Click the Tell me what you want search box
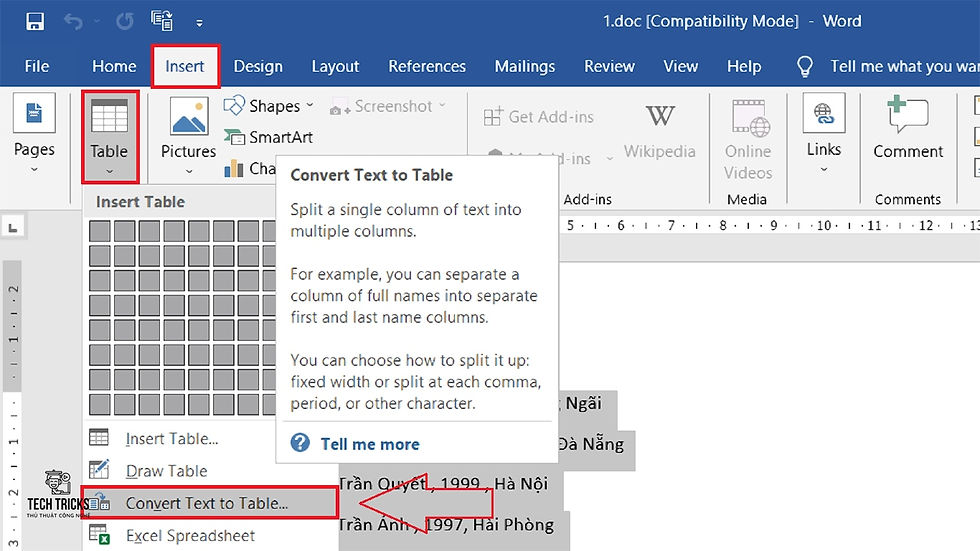Viewport: 980px width, 551px height. pos(904,66)
